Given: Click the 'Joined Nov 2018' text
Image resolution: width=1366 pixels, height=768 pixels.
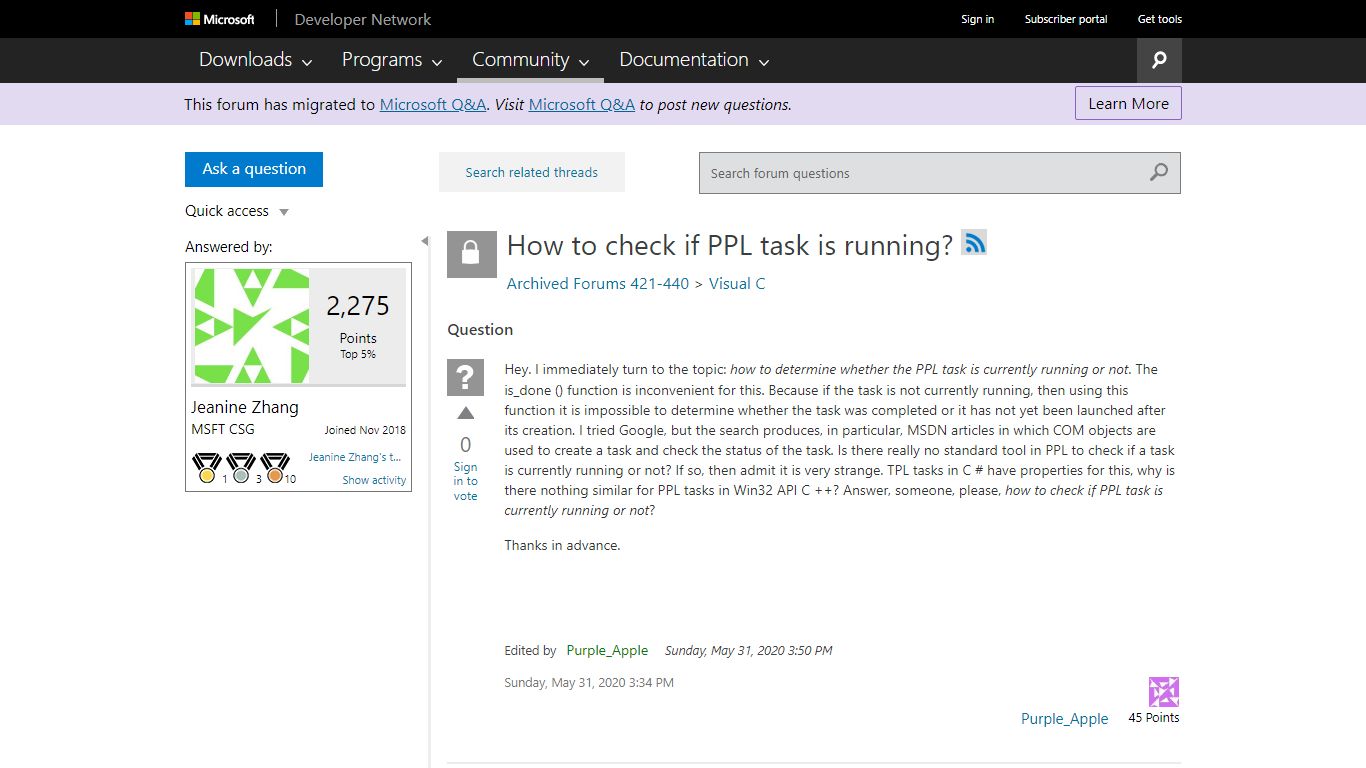Looking at the screenshot, I should 365,430.
